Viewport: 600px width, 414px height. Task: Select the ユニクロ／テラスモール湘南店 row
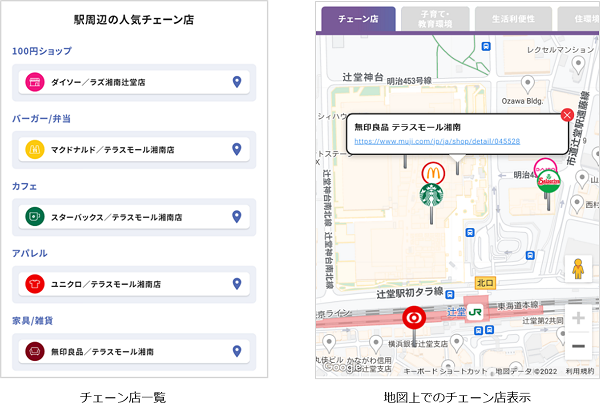[x=134, y=284]
